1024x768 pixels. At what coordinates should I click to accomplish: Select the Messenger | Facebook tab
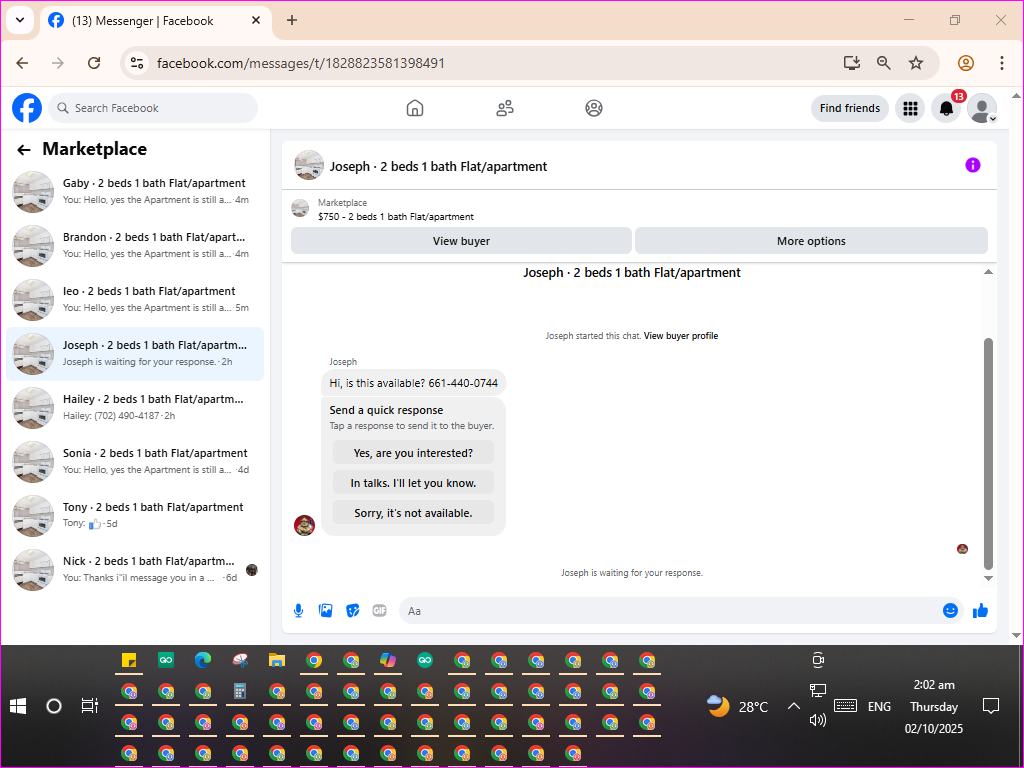tap(156, 21)
